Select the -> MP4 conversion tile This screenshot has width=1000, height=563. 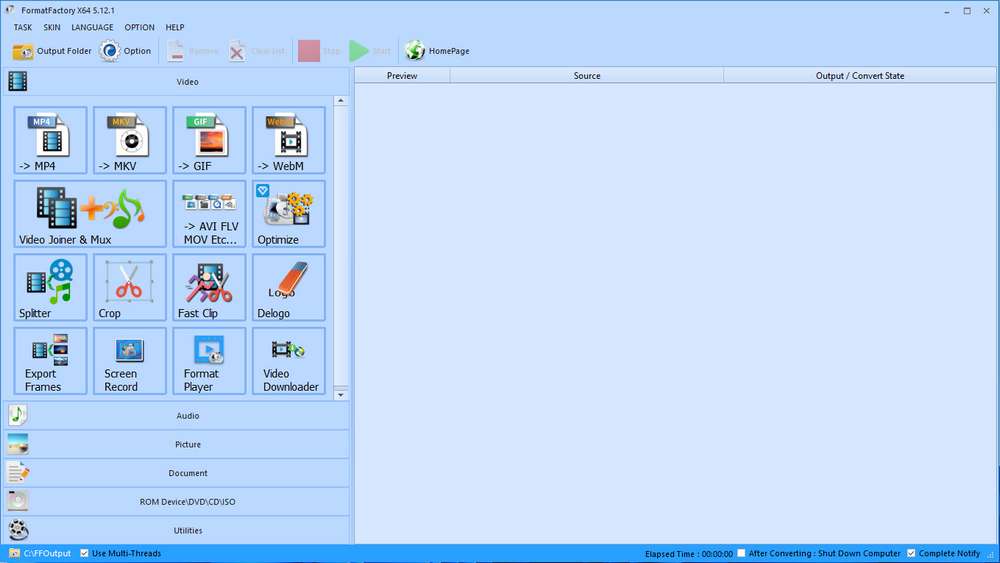[x=50, y=140]
